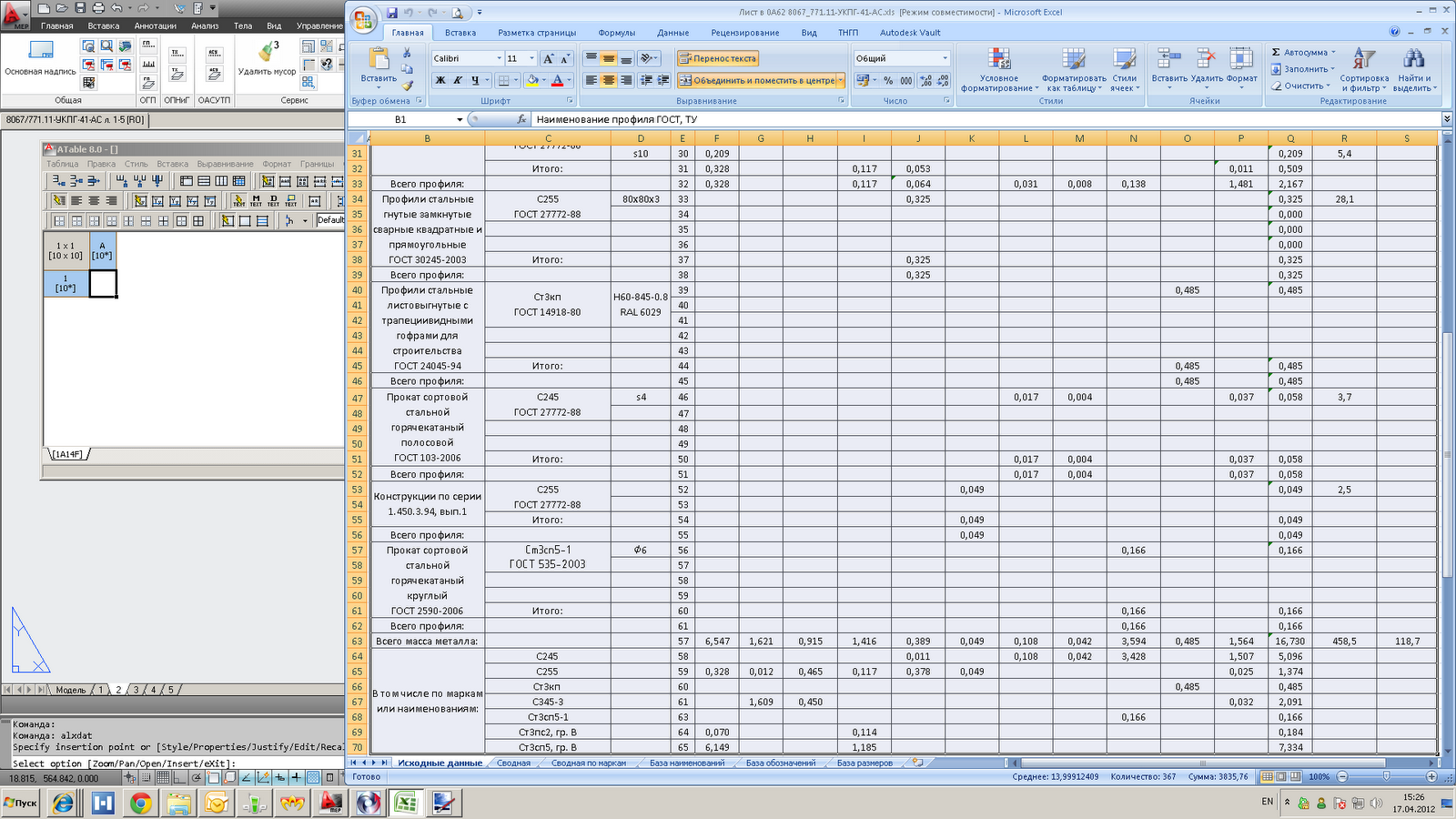Screen dimensions: 1456x819
Task: Click the thousands separator 000 icon
Action: (x=906, y=80)
